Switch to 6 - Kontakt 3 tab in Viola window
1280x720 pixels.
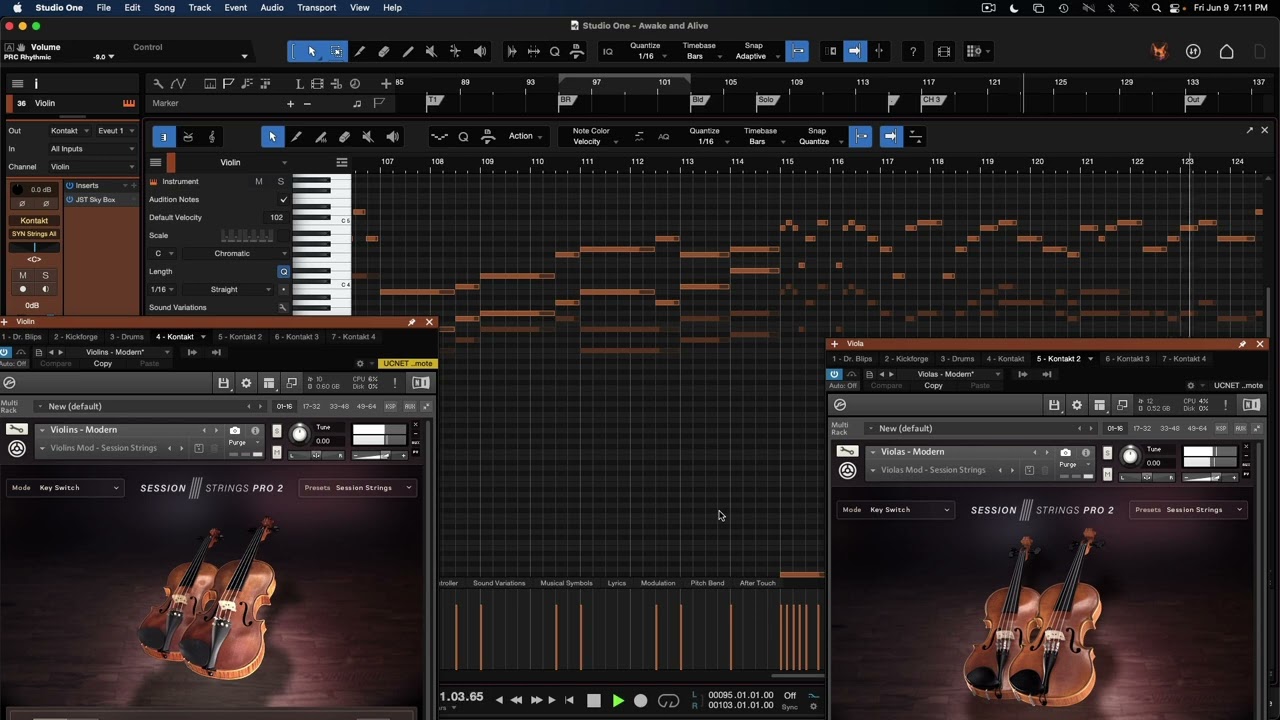coord(1127,359)
